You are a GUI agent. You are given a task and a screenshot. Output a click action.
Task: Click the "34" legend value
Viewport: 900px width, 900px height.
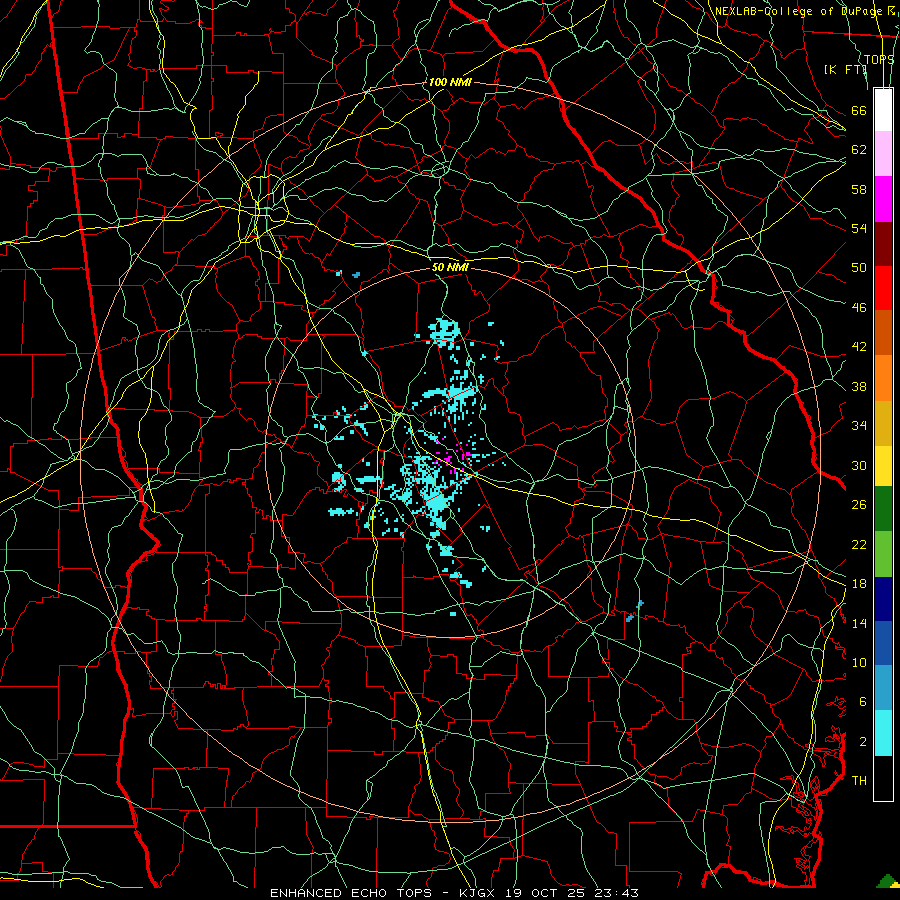click(x=859, y=426)
